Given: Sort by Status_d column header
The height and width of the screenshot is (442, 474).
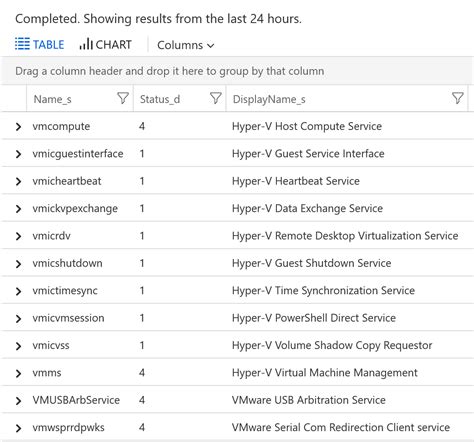Looking at the screenshot, I should tap(160, 99).
